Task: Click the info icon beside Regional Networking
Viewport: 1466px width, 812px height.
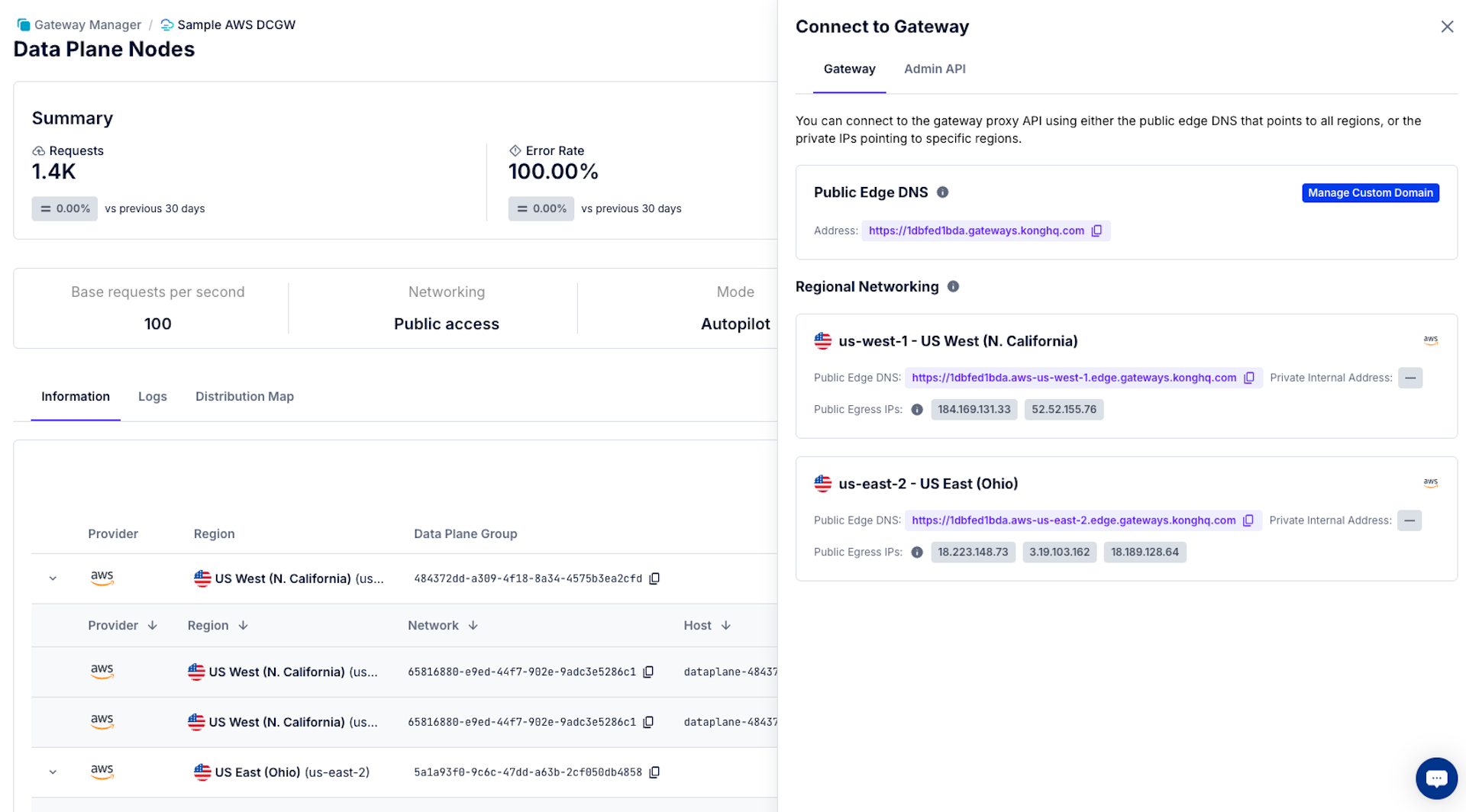Action: (953, 286)
